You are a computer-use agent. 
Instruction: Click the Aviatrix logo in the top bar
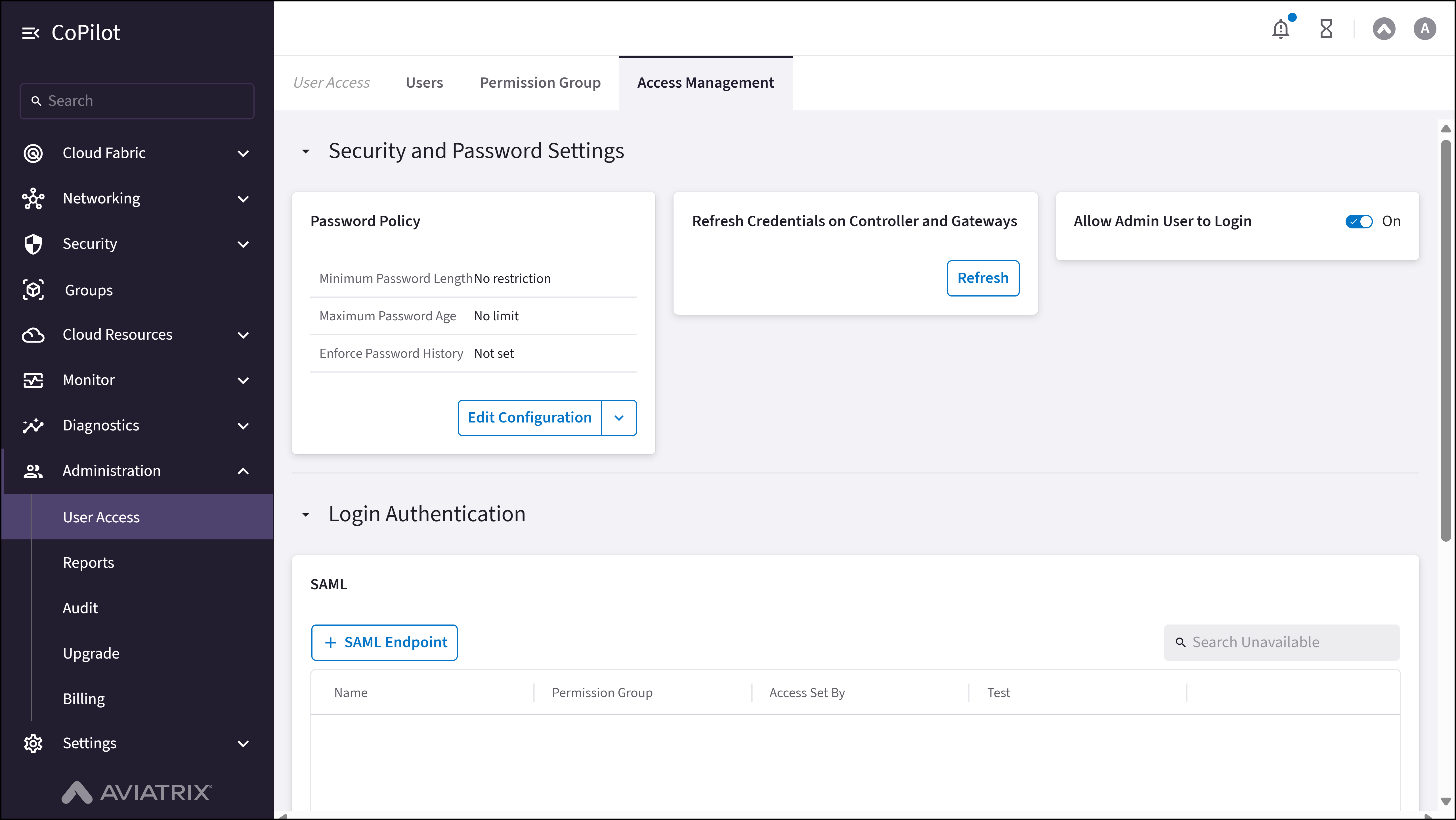[1384, 28]
